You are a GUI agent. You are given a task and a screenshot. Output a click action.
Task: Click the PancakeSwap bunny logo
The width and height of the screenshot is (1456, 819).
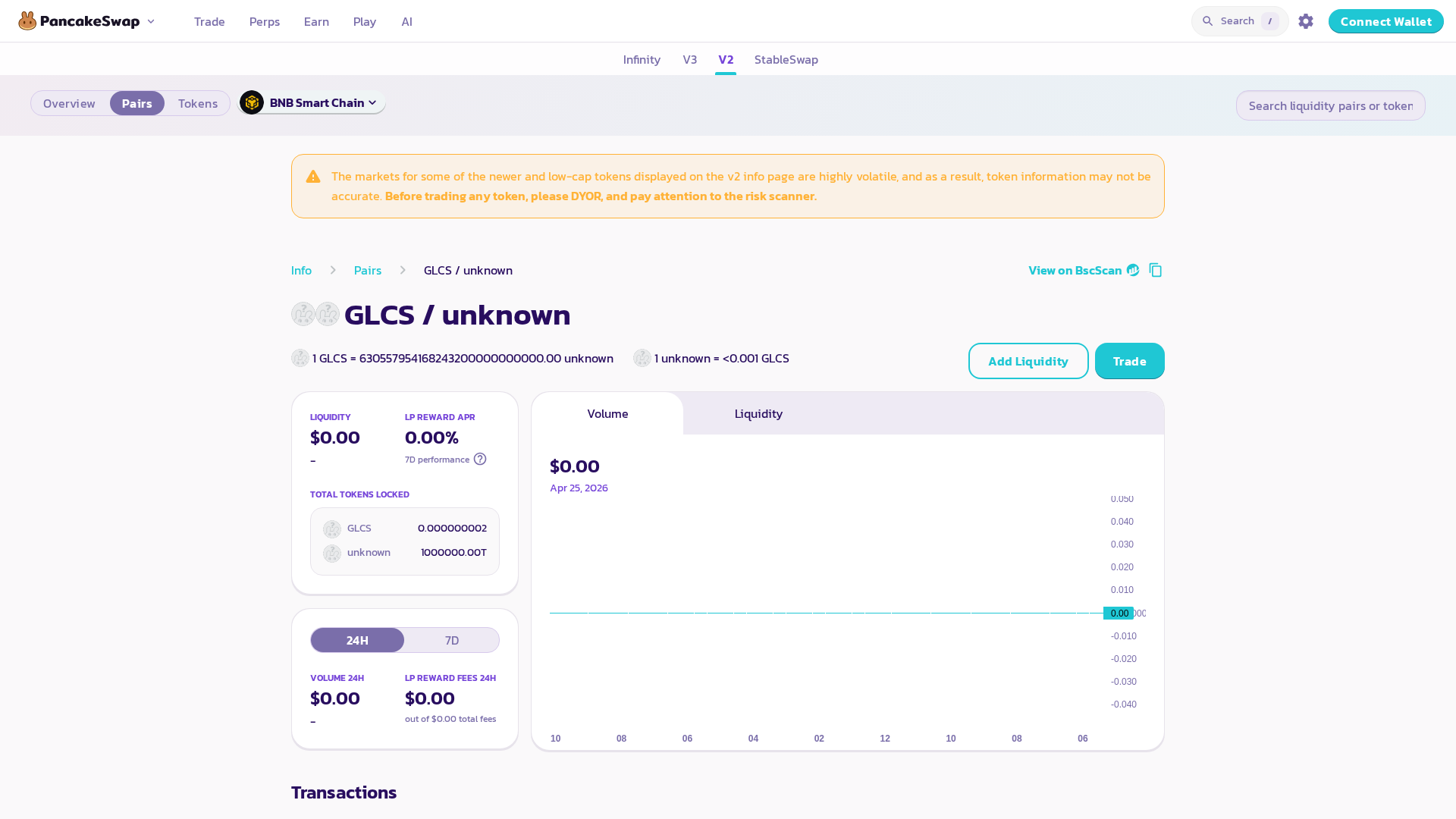[x=27, y=21]
